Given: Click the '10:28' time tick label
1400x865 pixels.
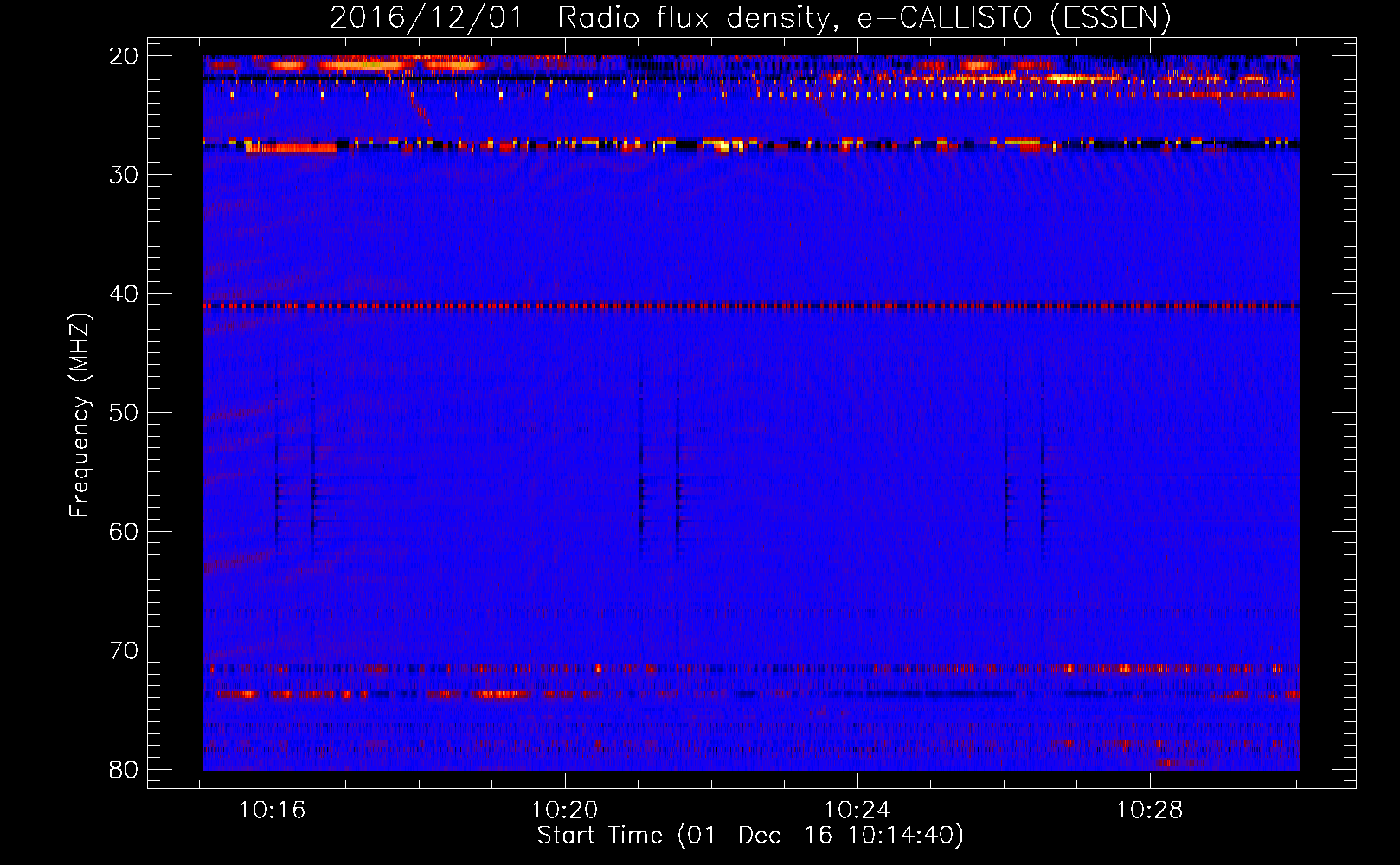Looking at the screenshot, I should pyautogui.click(x=1150, y=811).
